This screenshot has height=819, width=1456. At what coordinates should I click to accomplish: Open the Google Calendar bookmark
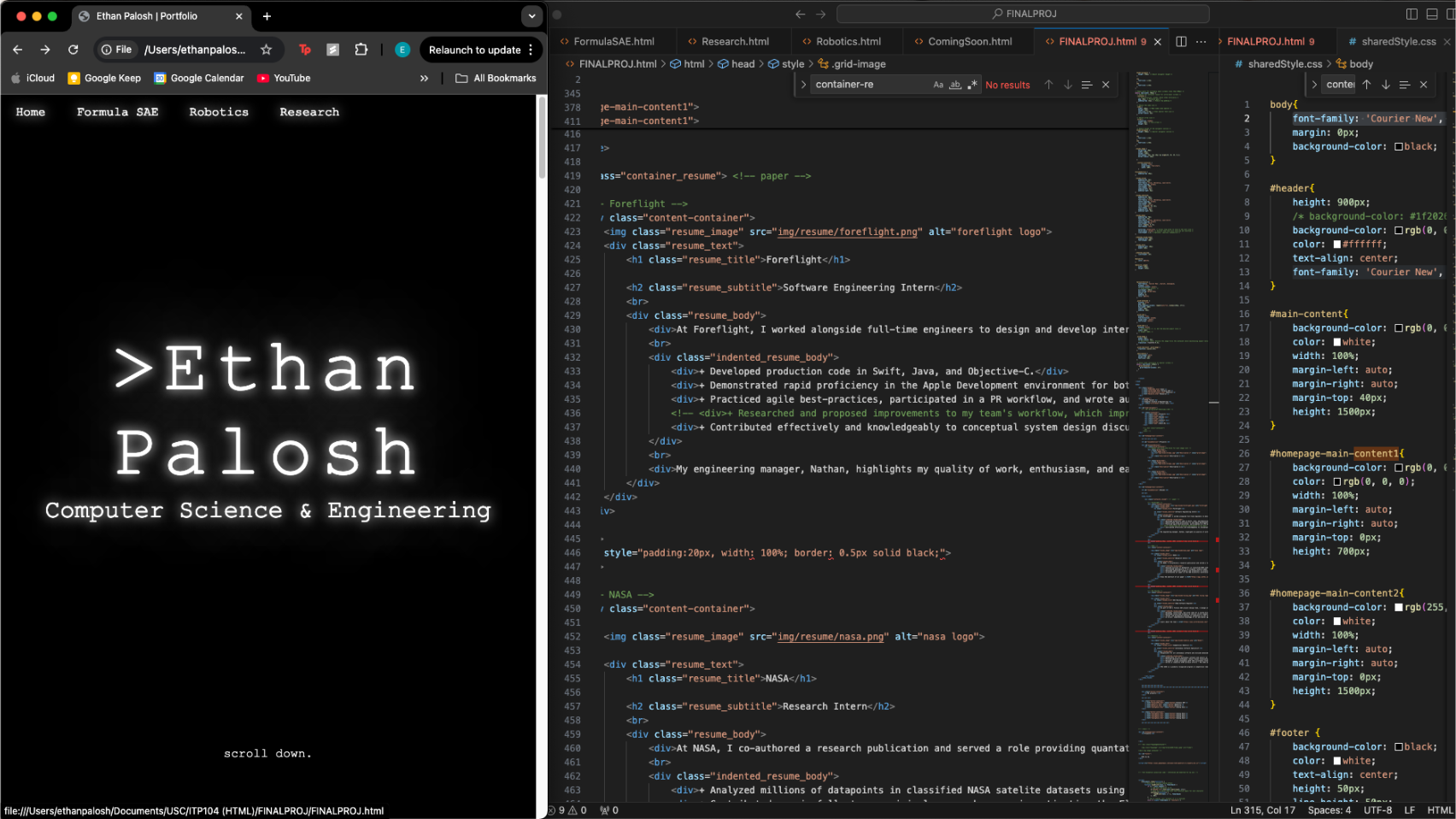click(198, 78)
